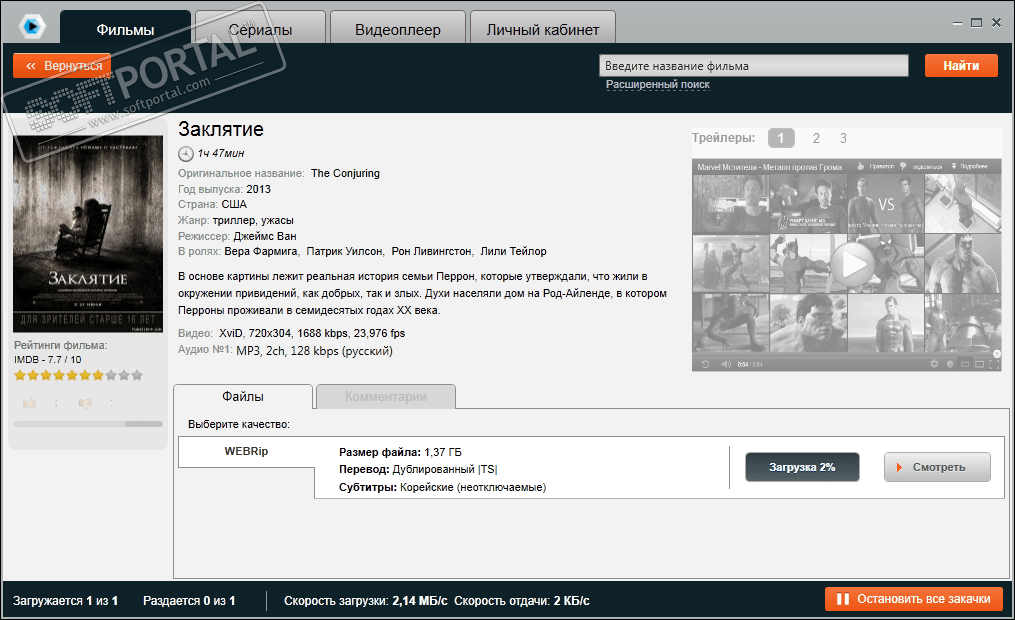Open trailer settings gear icon
Image resolution: width=1015 pixels, height=620 pixels.
point(934,364)
